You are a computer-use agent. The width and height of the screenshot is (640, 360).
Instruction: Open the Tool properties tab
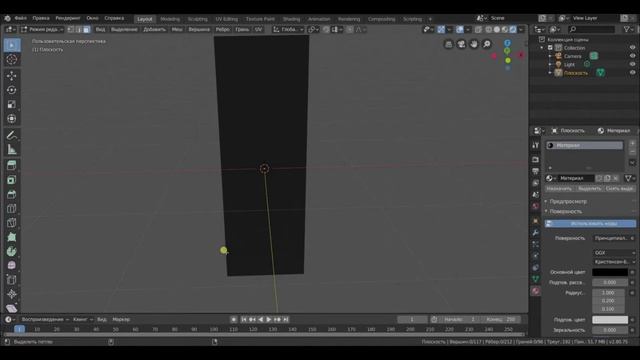click(x=536, y=145)
